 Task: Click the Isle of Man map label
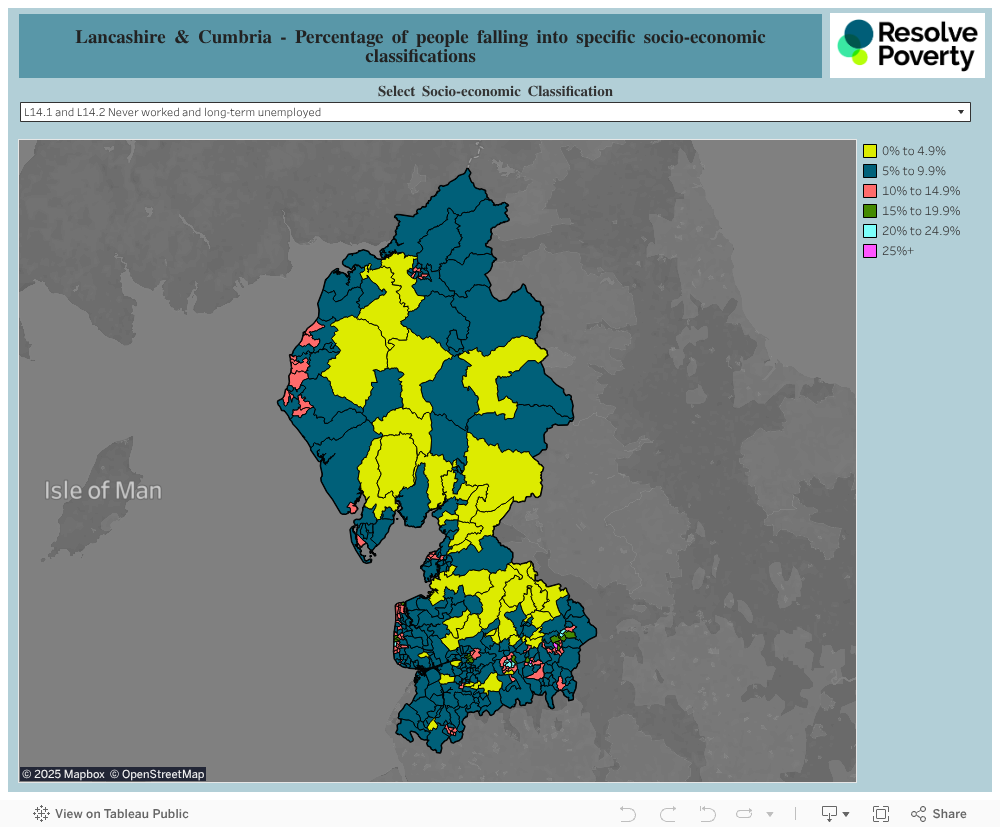[x=103, y=491]
